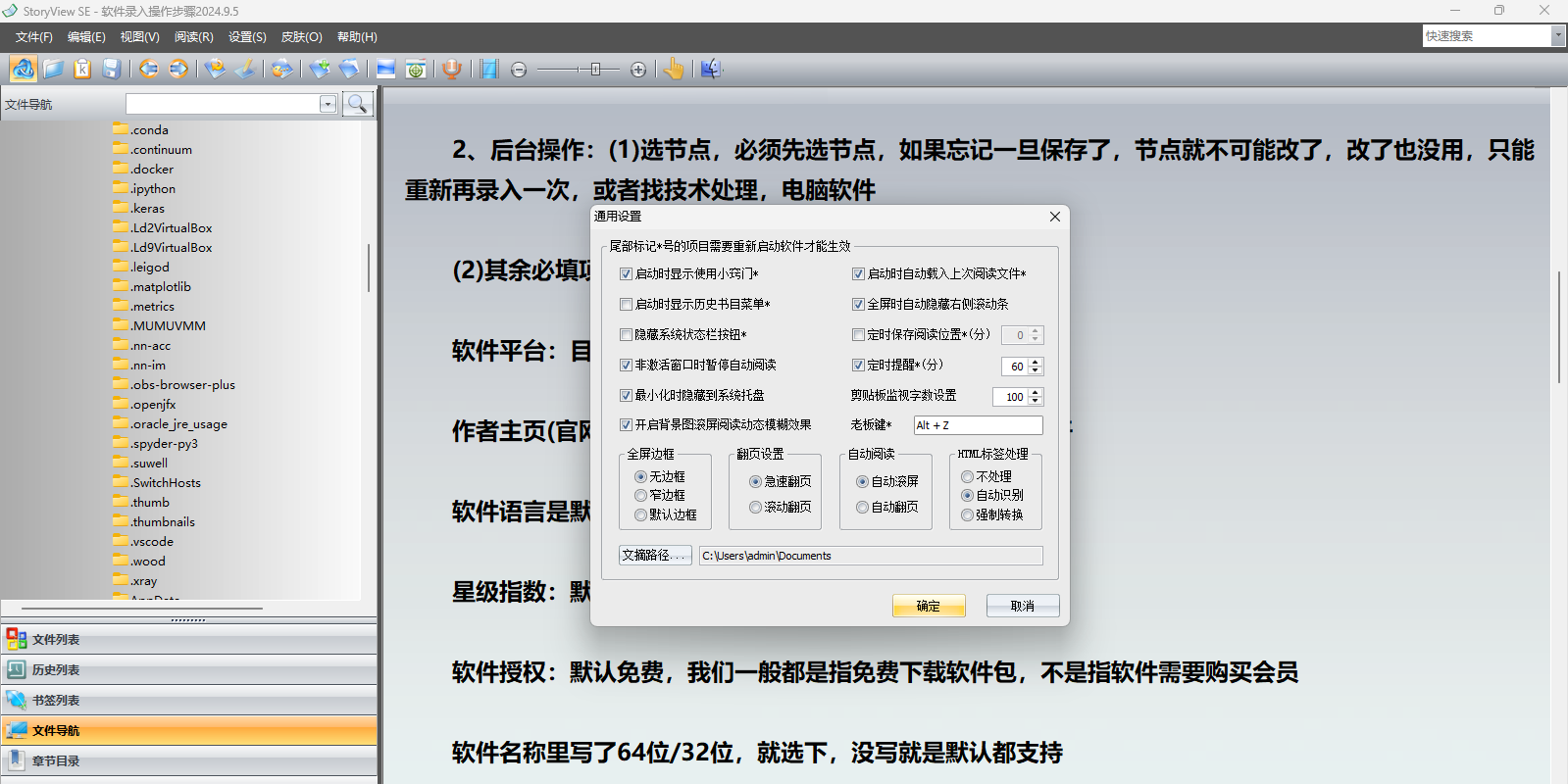The image size is (1568, 784).
Task: Select the .vscode folder in tree
Action: point(152,541)
